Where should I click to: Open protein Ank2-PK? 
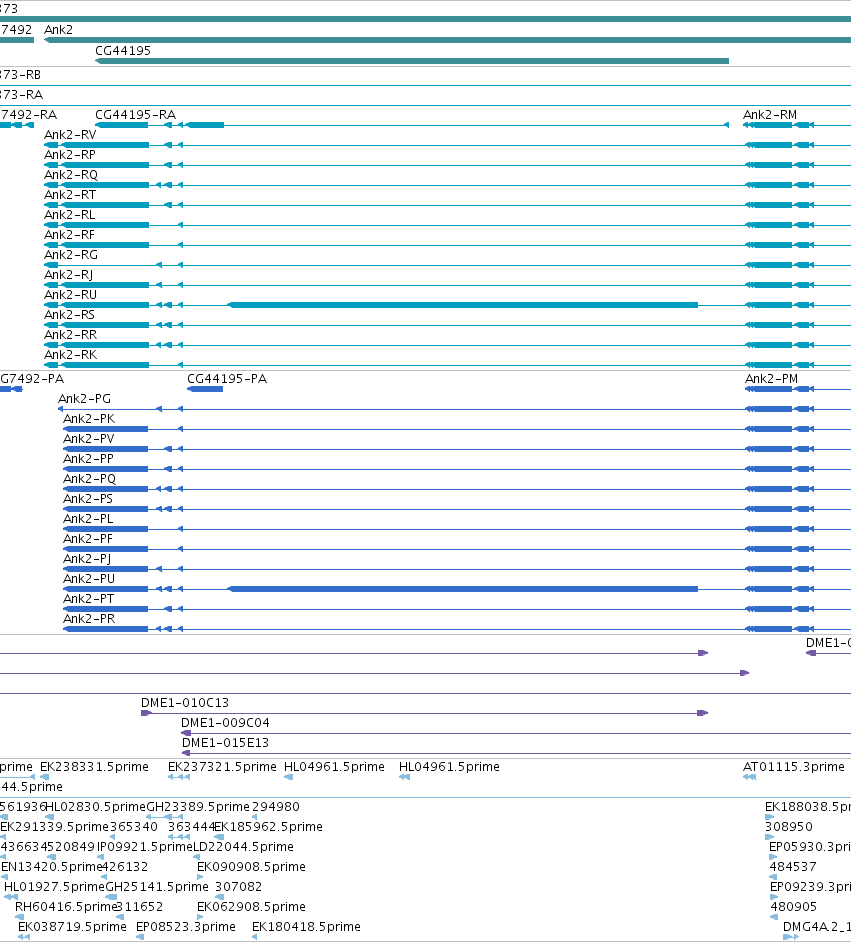[89, 419]
